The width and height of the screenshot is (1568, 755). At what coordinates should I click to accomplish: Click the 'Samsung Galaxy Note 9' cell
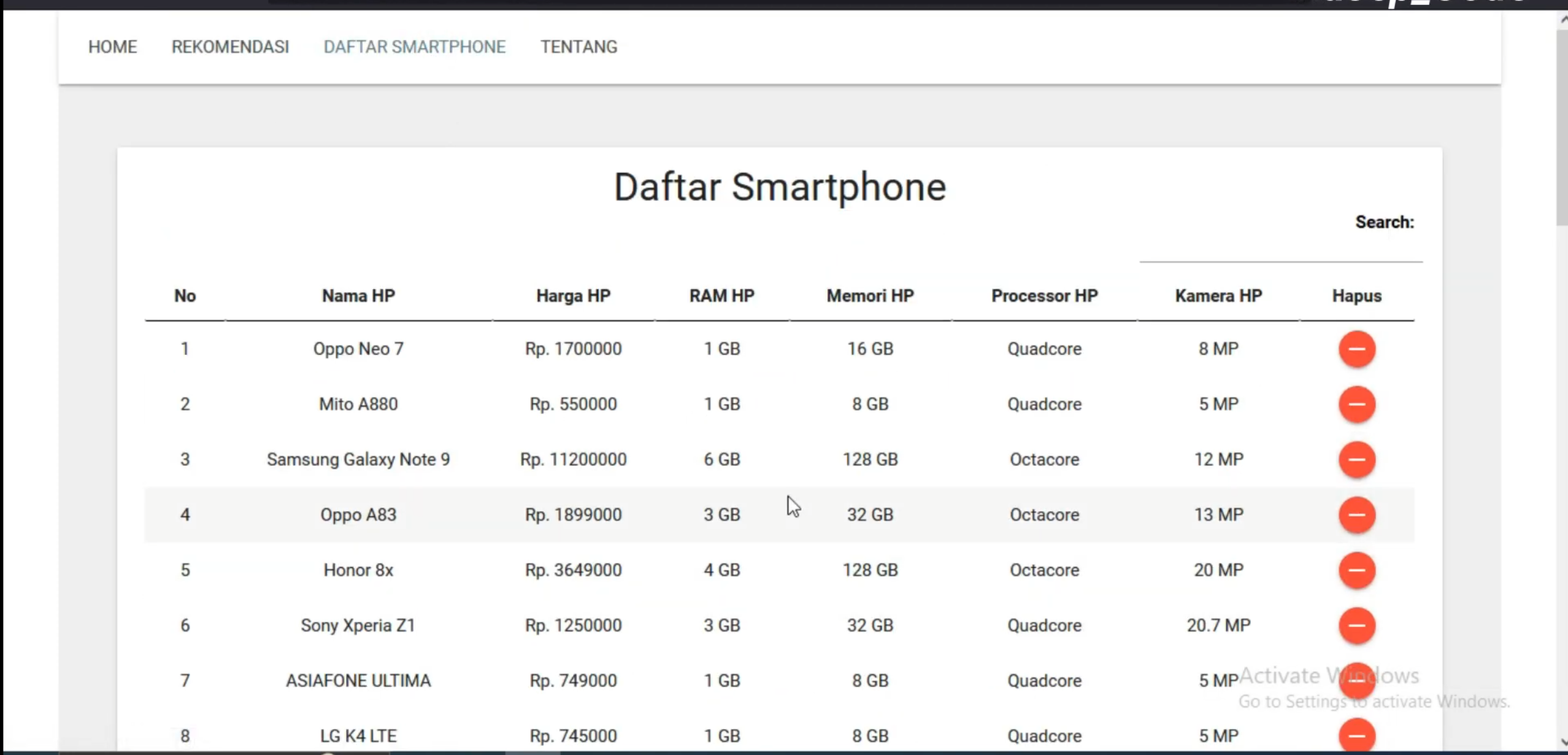point(358,459)
